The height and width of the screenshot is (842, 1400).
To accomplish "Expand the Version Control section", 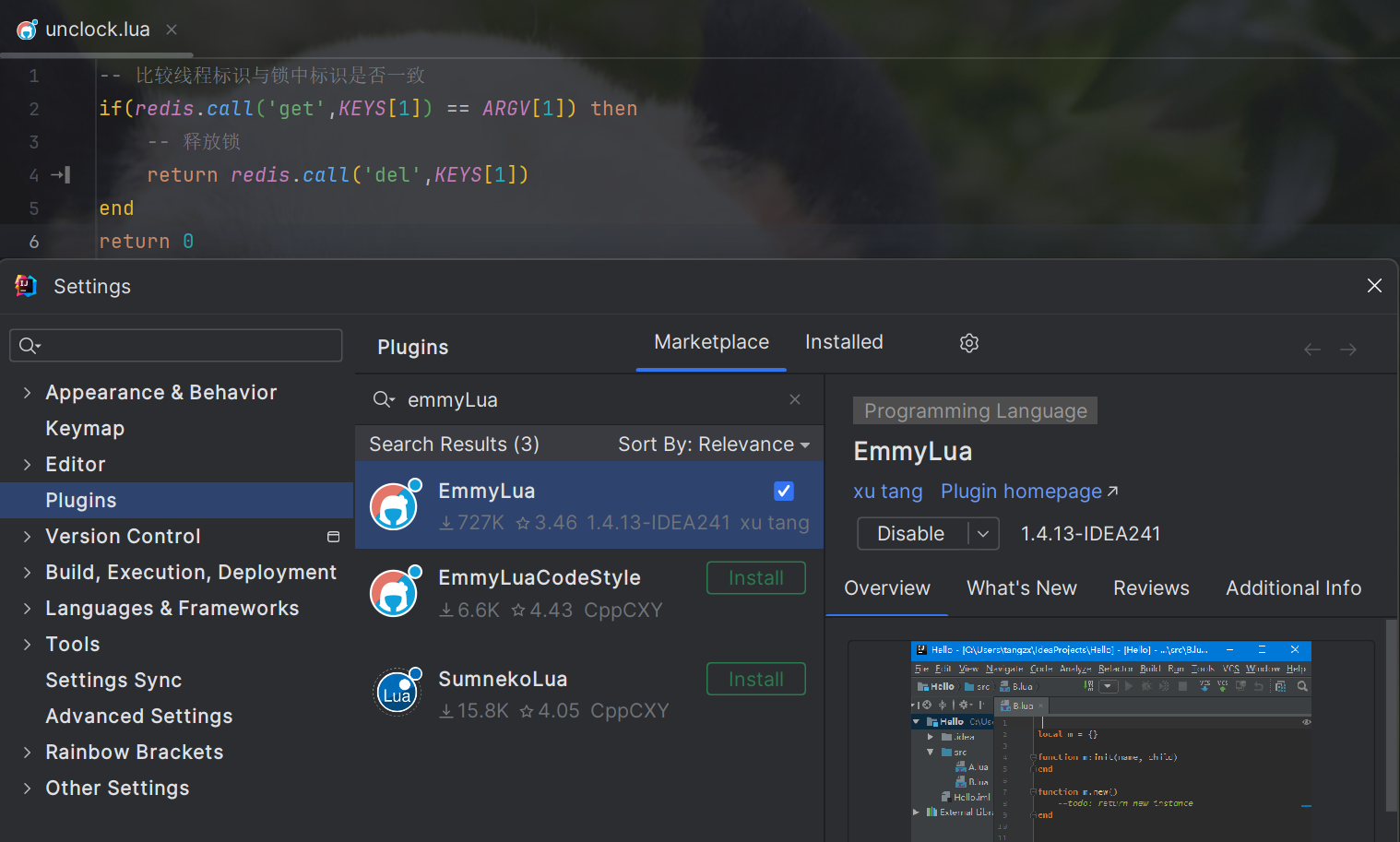I will (28, 537).
